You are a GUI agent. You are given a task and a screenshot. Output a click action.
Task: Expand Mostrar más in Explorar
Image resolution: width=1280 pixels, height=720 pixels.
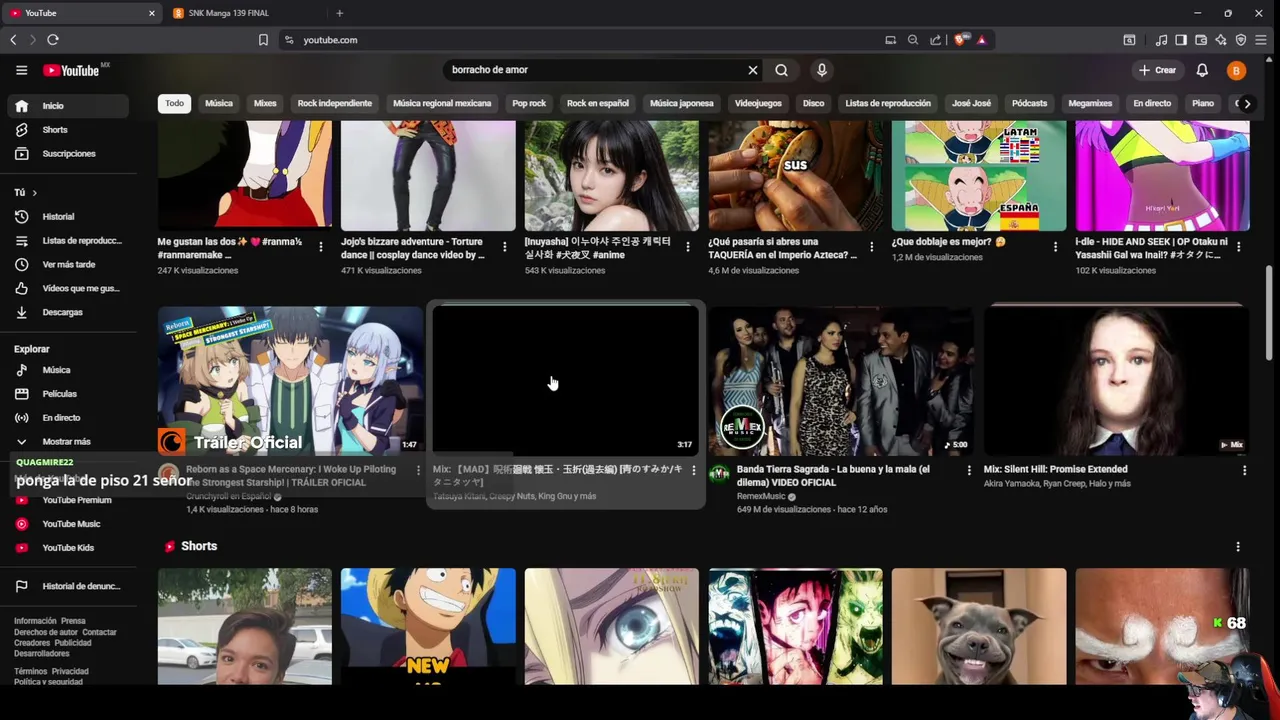pyautogui.click(x=68, y=442)
